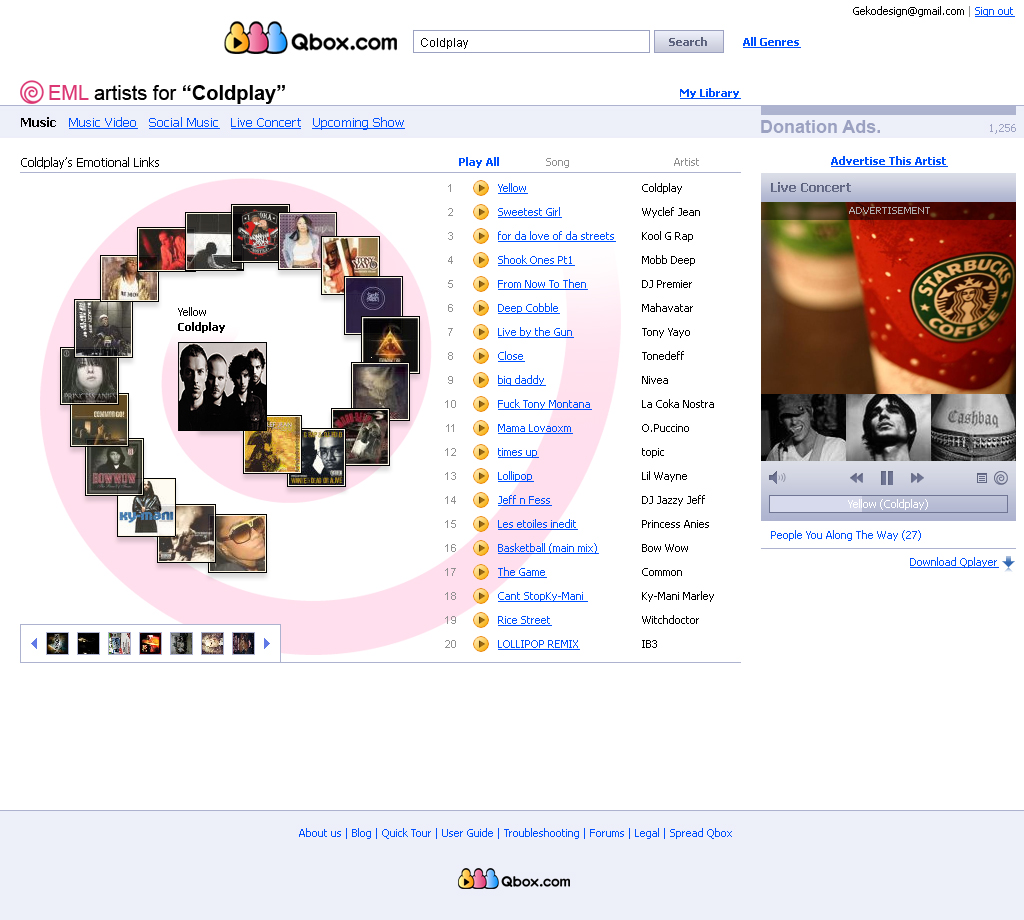1024x920 pixels.
Task: Play Les etoiles inedit play icon
Action: tap(481, 524)
